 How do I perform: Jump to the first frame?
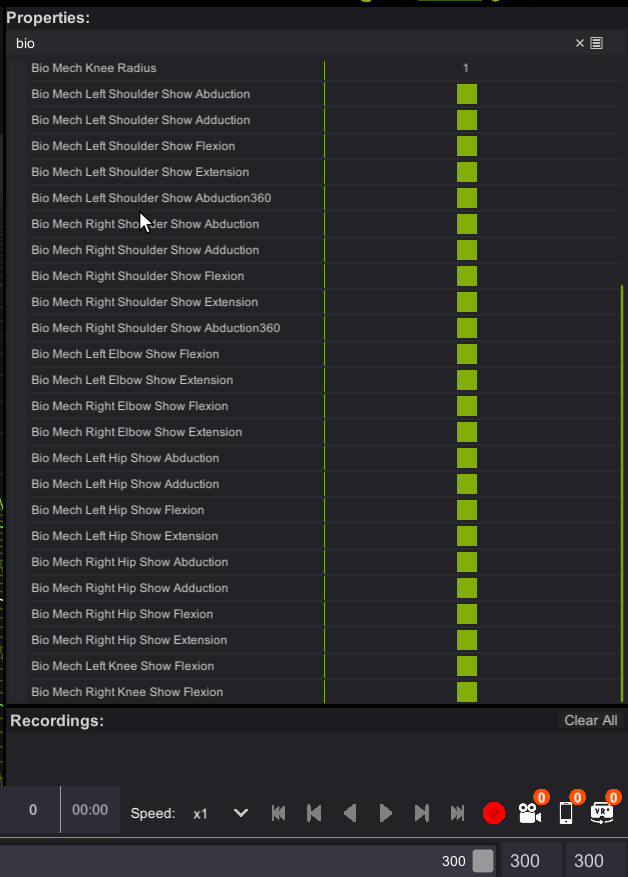279,813
